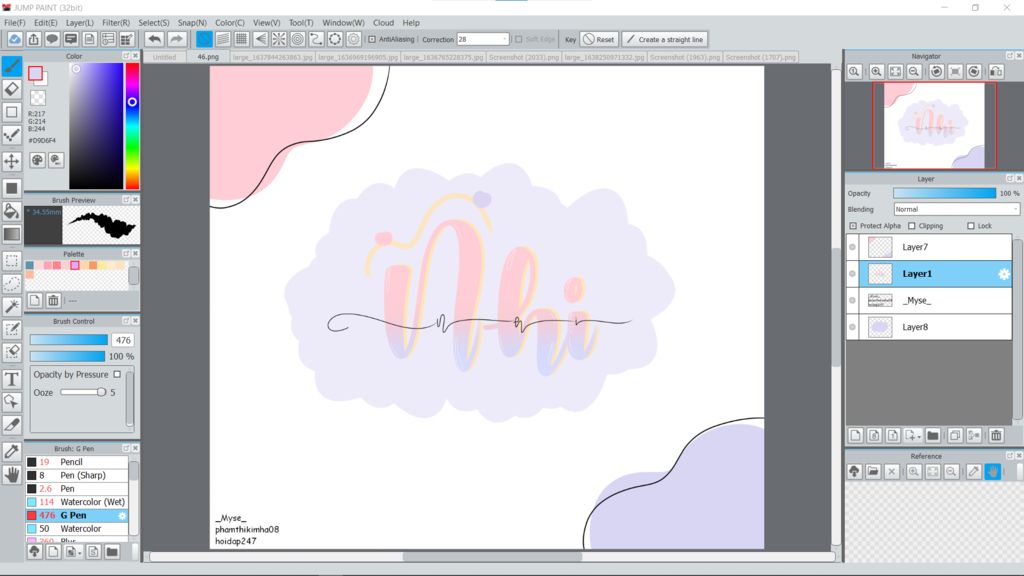Open the Snap menu

192,23
